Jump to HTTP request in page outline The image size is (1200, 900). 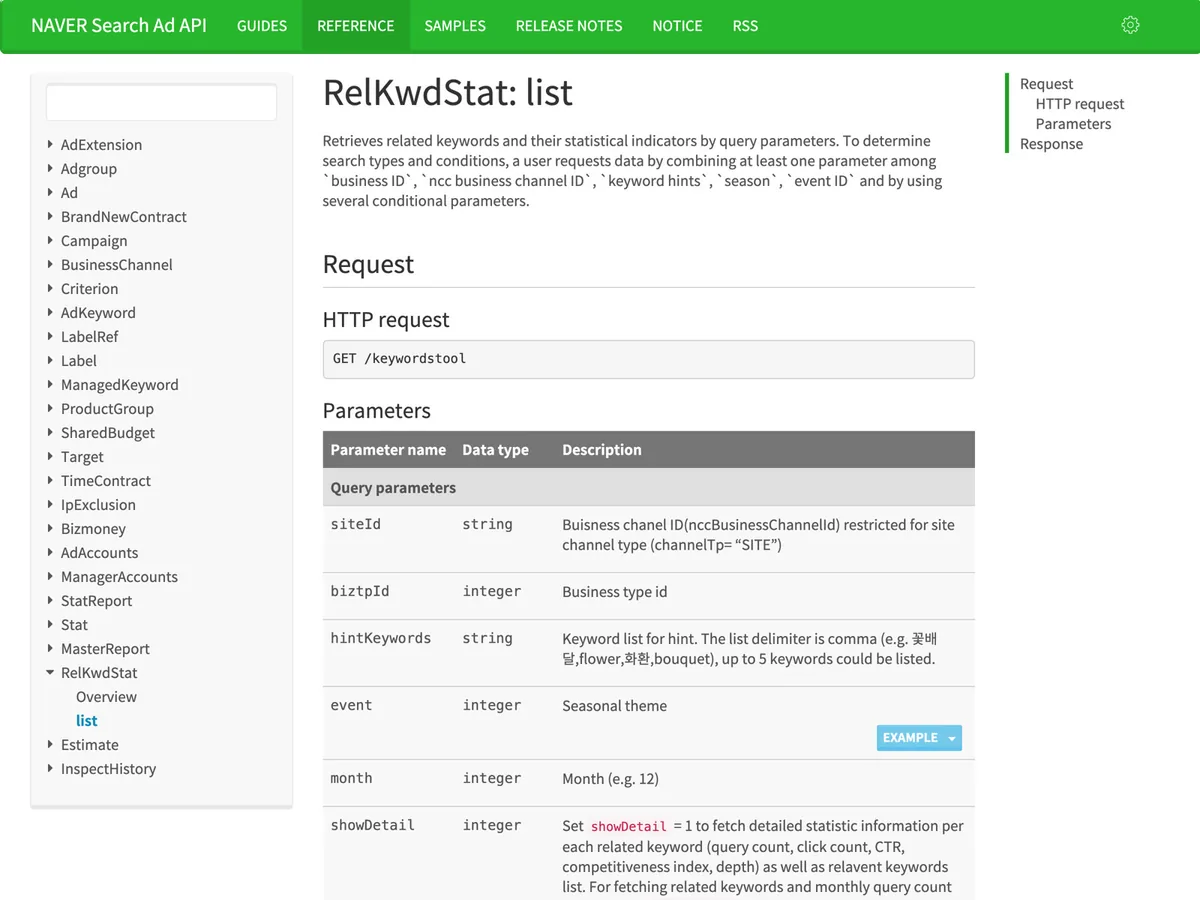click(x=1080, y=104)
